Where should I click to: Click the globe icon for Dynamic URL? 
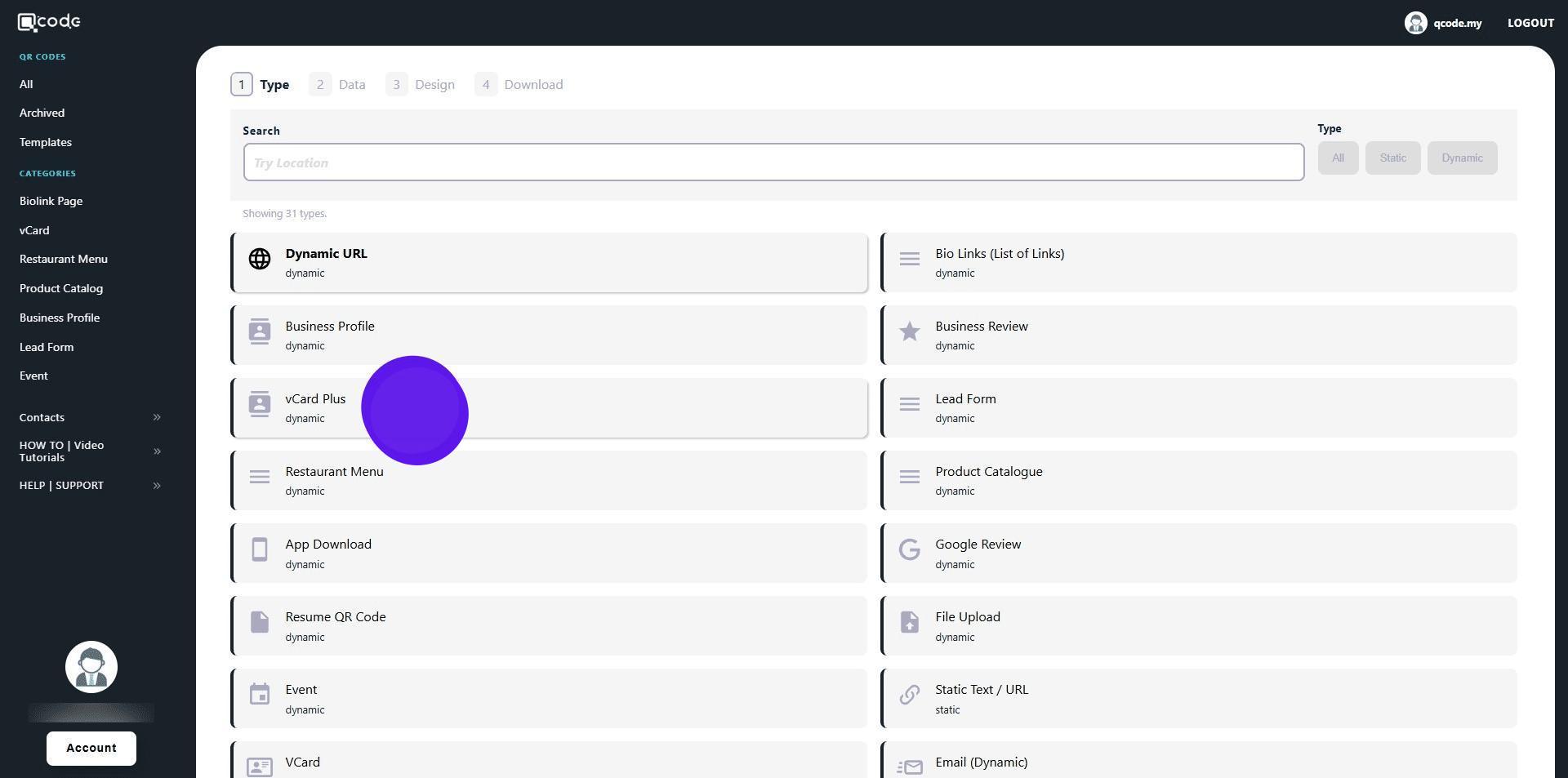(x=259, y=259)
